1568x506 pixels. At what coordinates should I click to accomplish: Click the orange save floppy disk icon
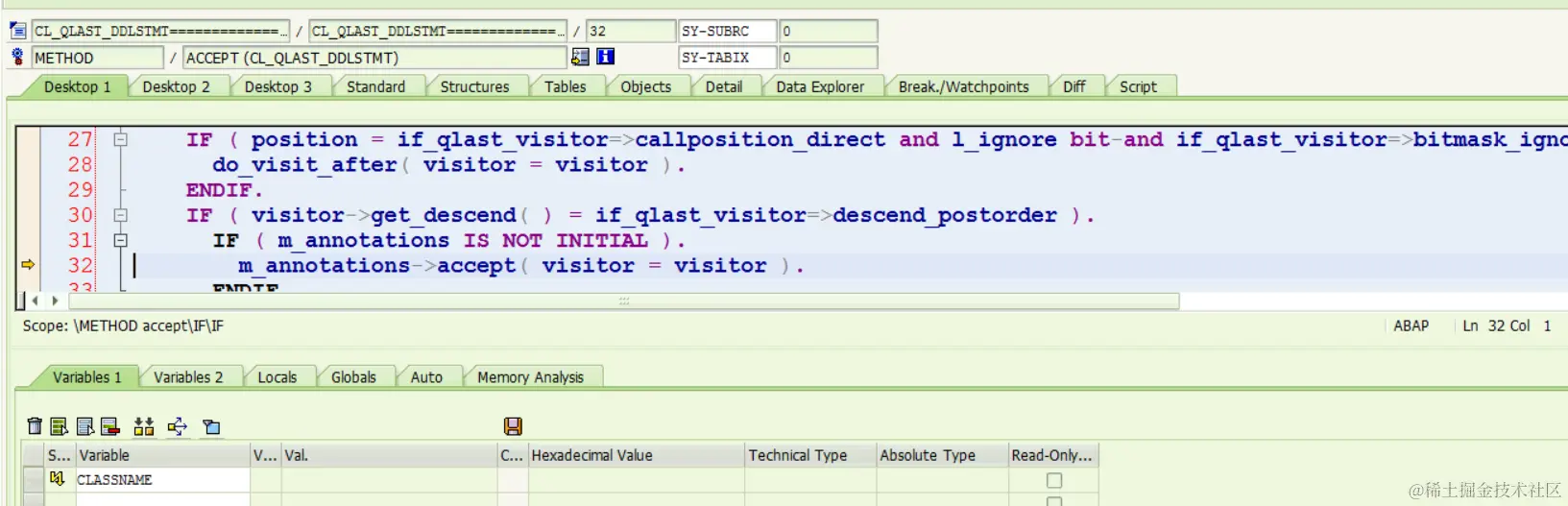513,426
